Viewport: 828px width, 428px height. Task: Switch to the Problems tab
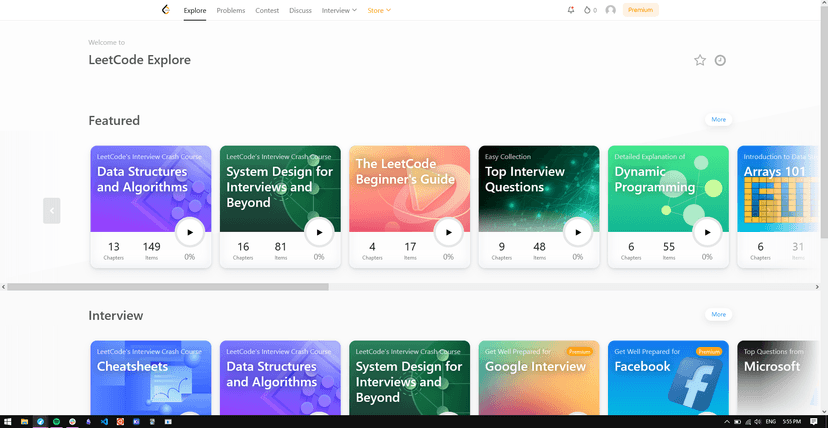click(x=231, y=11)
